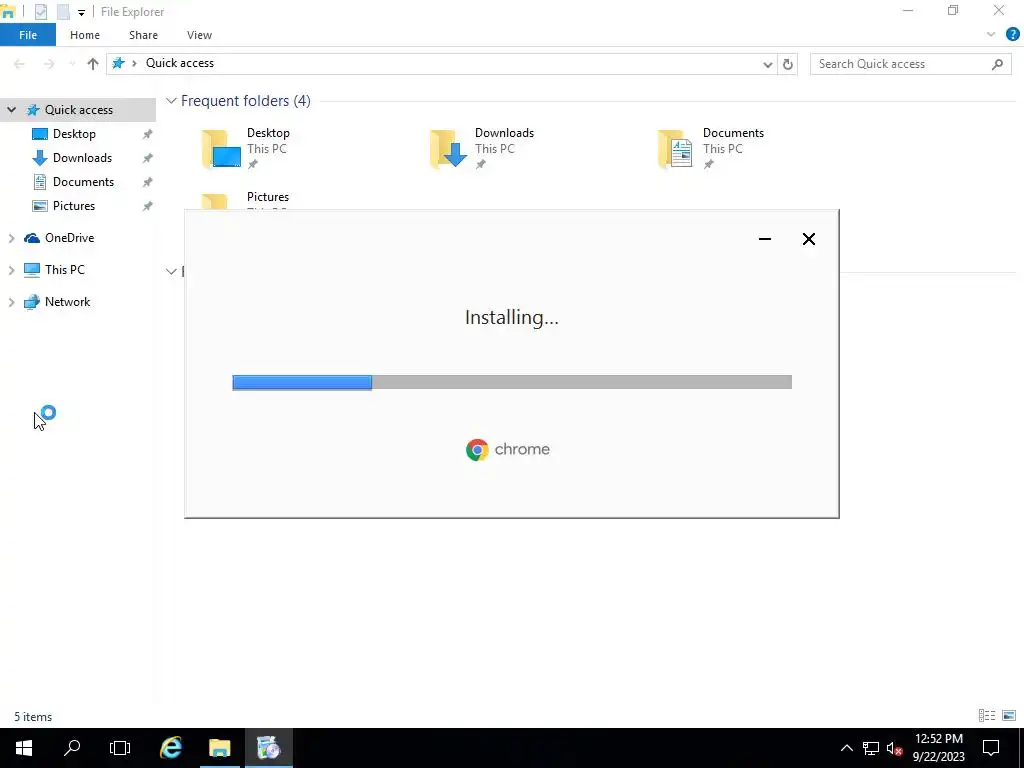The image size is (1024, 768).
Task: Click the Chrome logo in installer
Action: coord(508,449)
